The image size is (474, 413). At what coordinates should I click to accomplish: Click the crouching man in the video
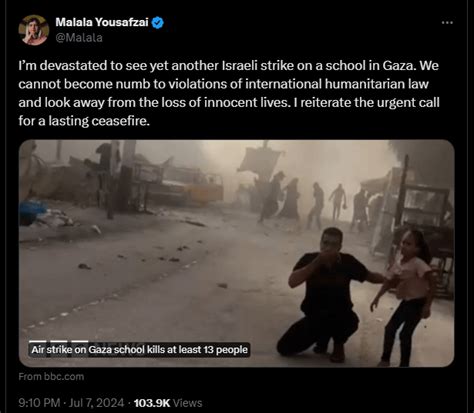328,295
